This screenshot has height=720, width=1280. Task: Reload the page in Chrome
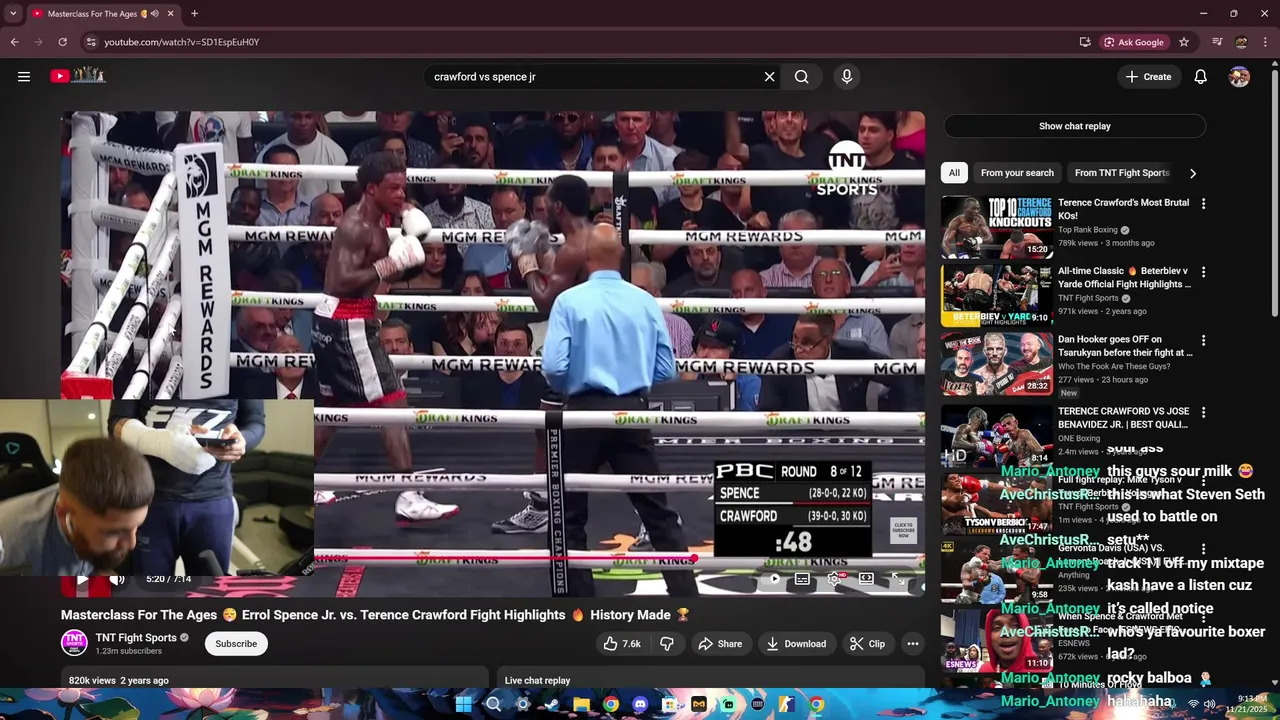[62, 42]
